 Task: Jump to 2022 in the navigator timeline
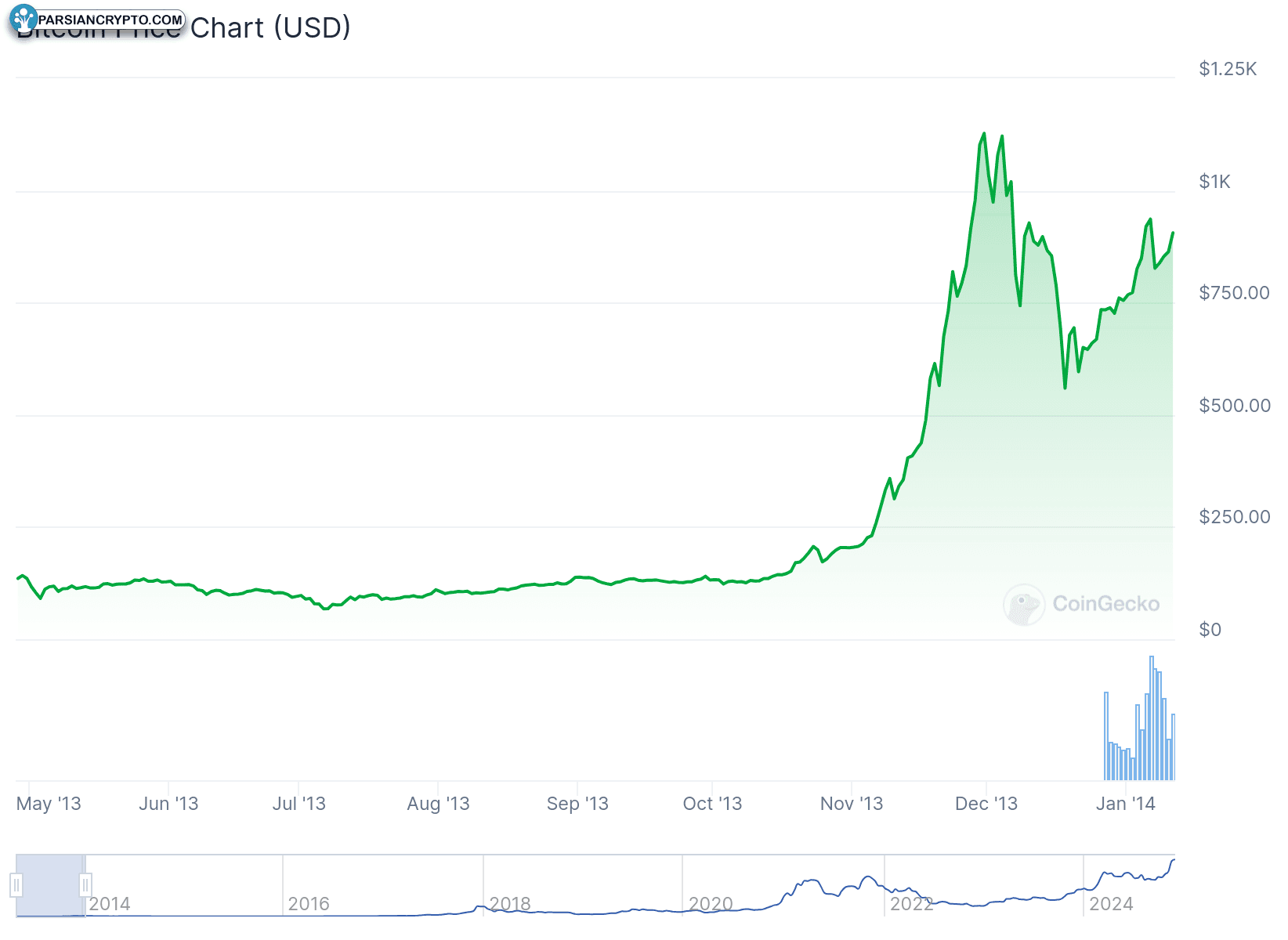[x=911, y=904]
